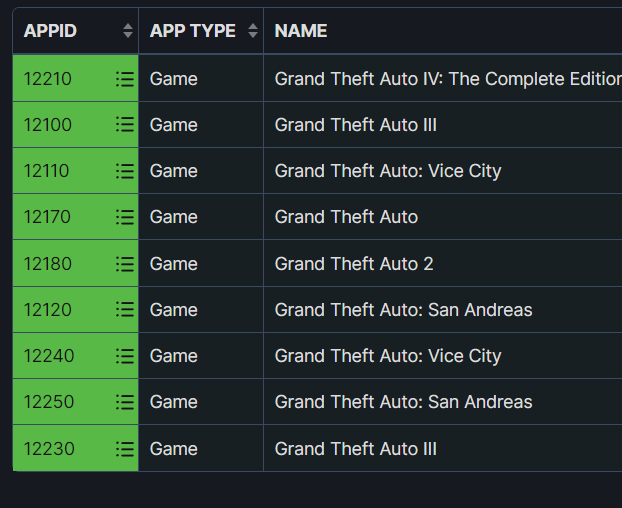The height and width of the screenshot is (508, 622).
Task: Open list icon for app 12120
Action: 125,310
